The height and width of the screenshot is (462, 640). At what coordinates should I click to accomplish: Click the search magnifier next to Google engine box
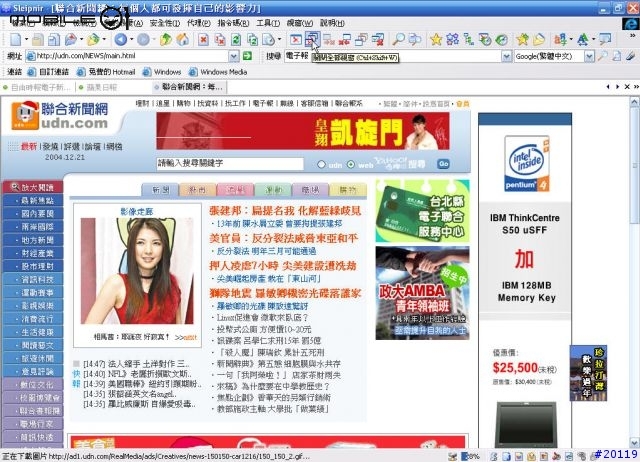[x=602, y=56]
